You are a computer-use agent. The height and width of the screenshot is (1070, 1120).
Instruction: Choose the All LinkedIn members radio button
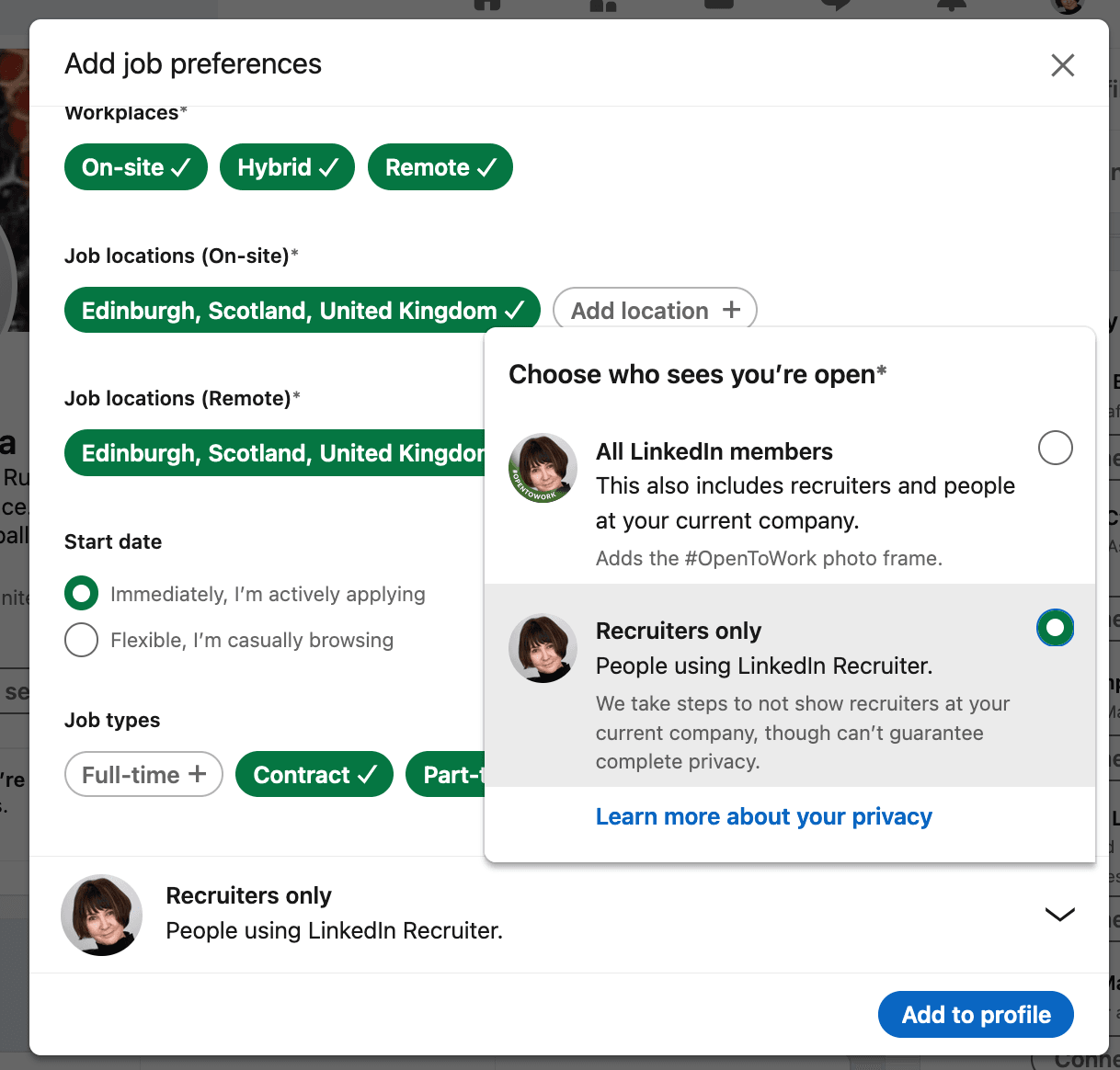coord(1055,448)
